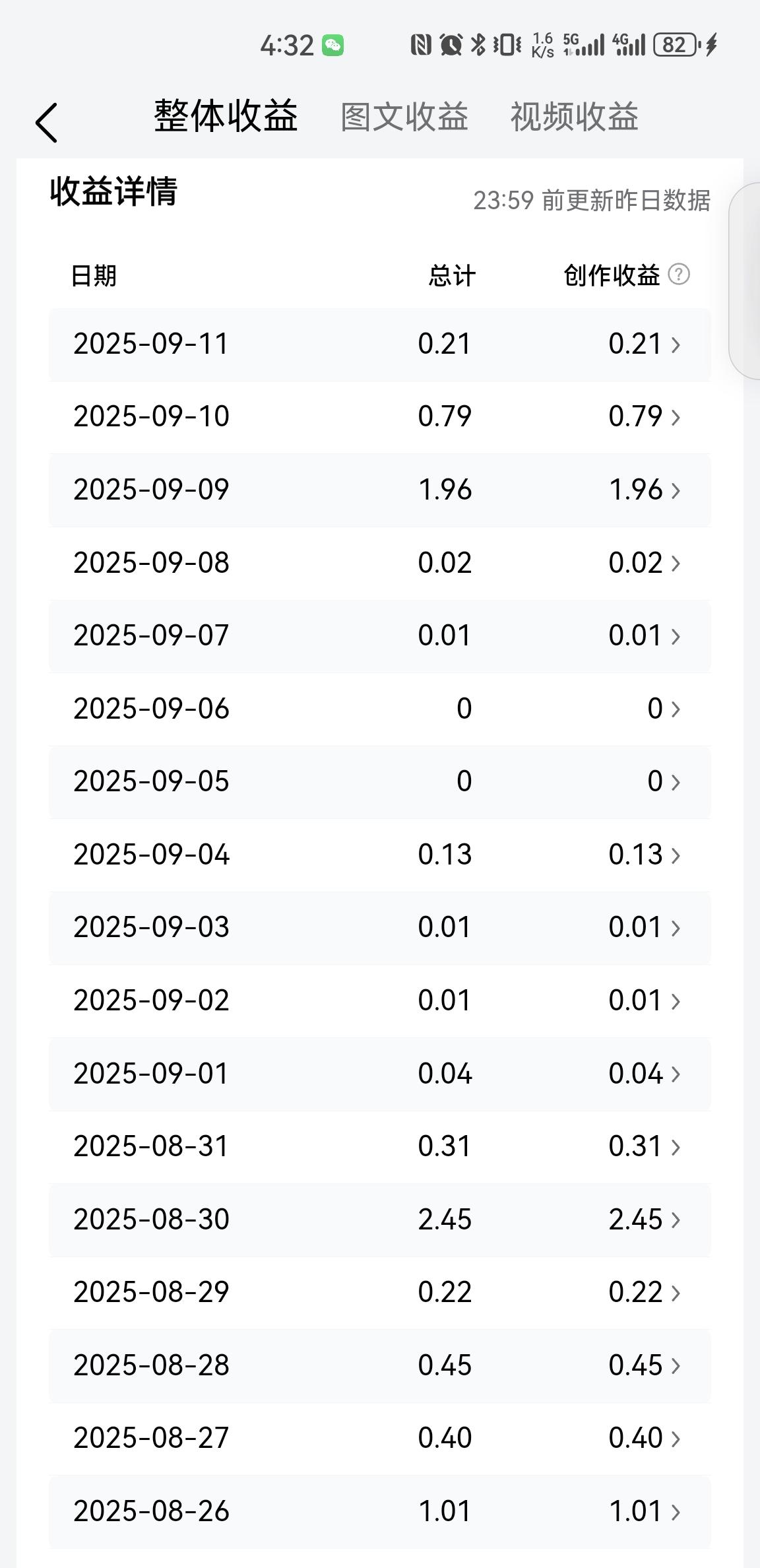Expand details chevron for 2025-09-09
Viewport: 760px width, 1568px height.
pos(676,490)
